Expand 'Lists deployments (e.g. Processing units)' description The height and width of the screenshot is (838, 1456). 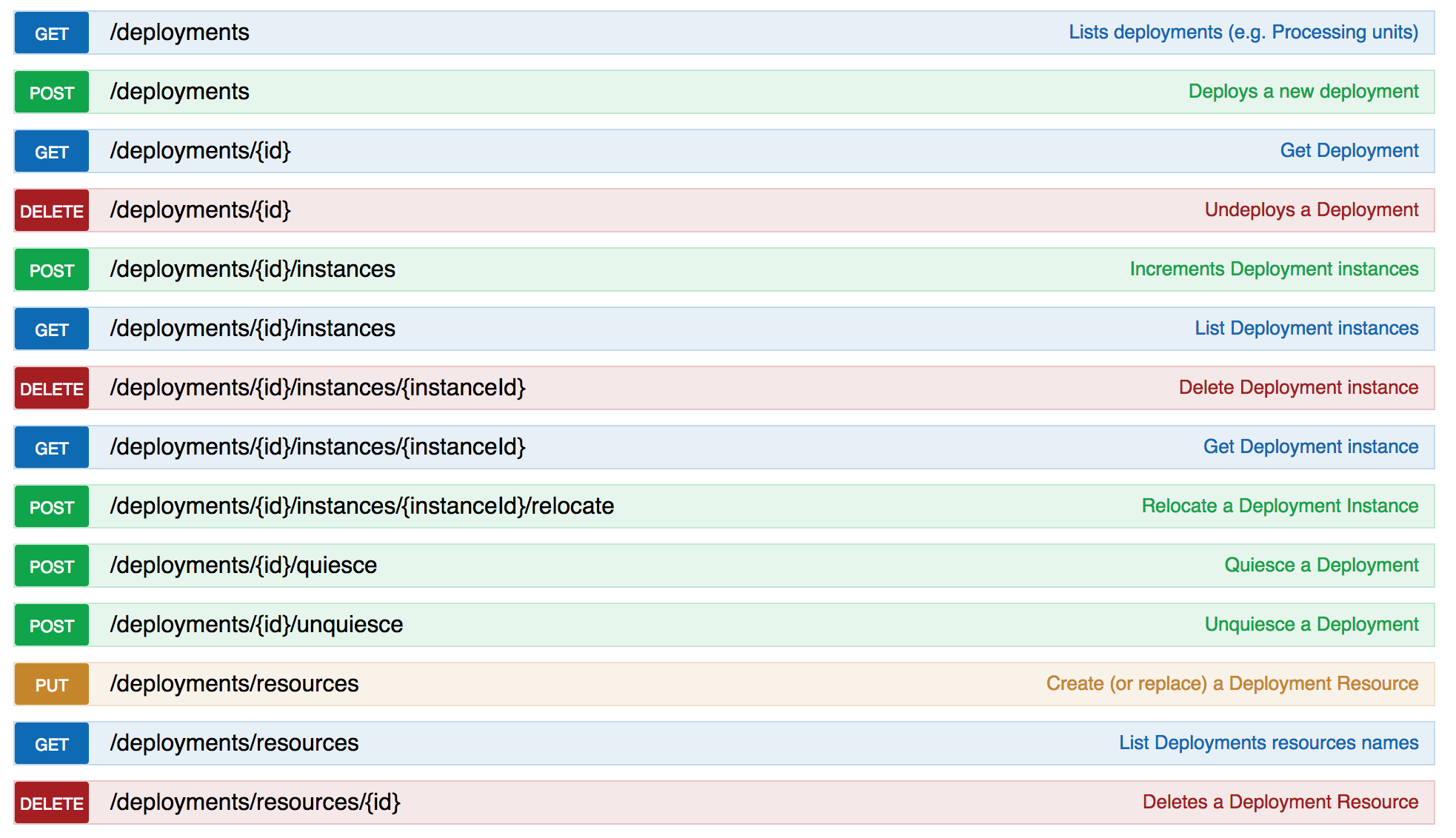click(x=1243, y=33)
